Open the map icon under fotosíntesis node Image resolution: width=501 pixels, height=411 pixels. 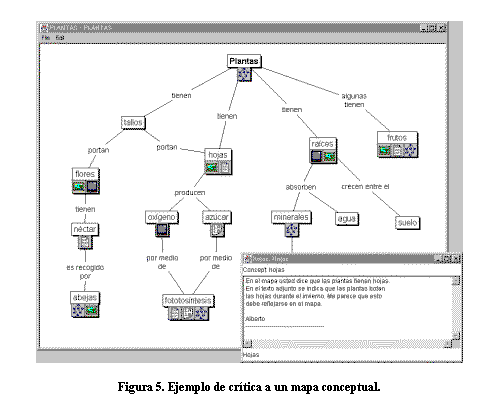point(201,313)
